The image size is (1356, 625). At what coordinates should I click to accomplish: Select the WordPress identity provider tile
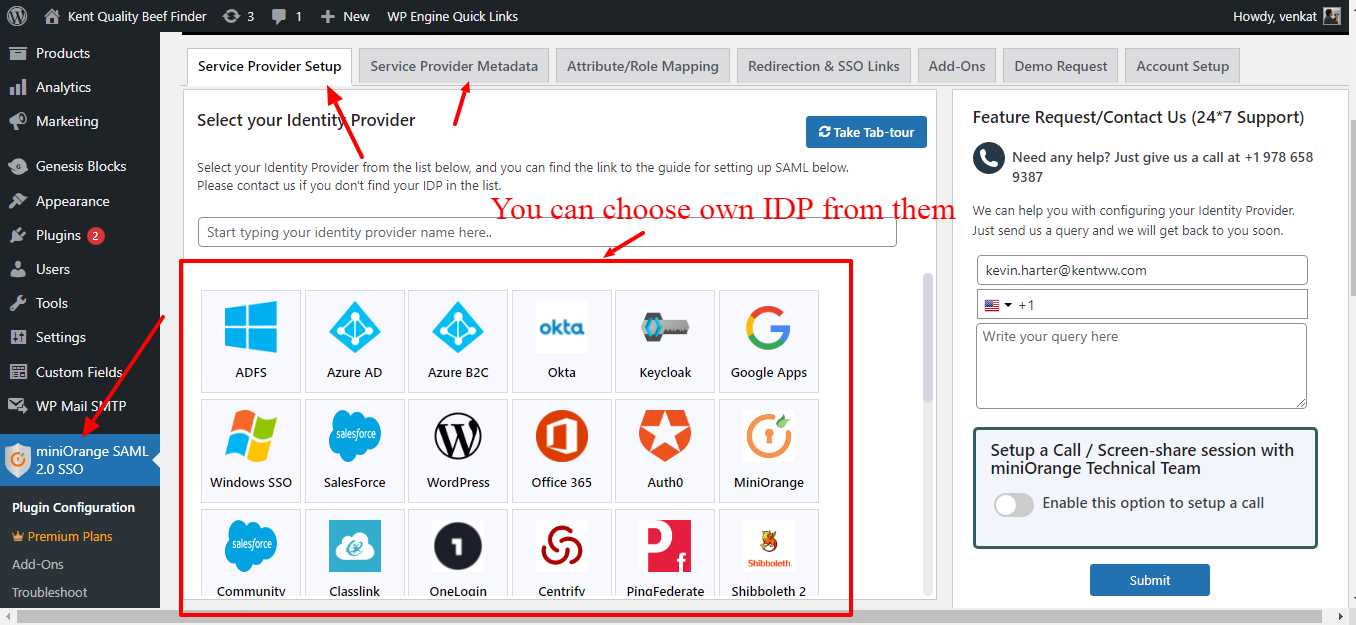click(x=458, y=450)
